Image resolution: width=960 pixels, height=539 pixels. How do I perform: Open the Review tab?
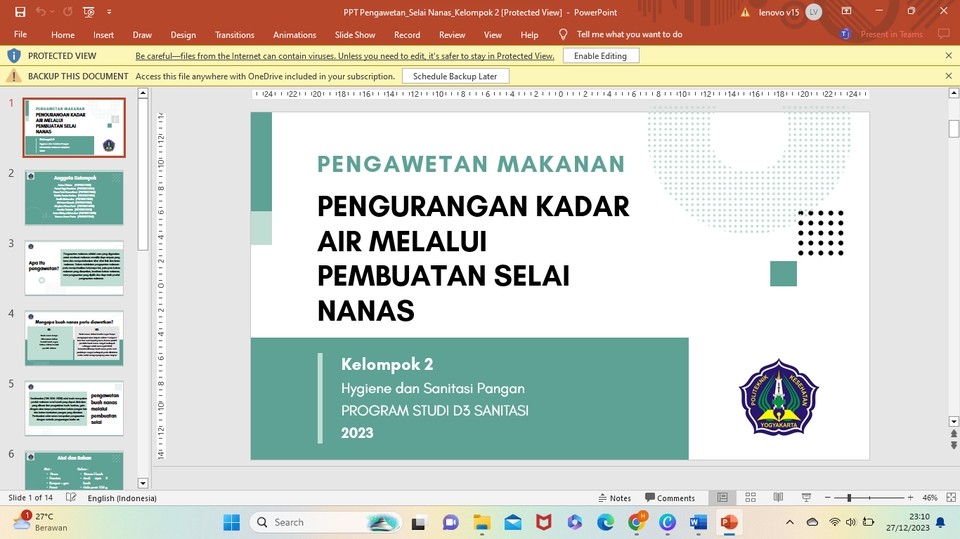click(452, 35)
